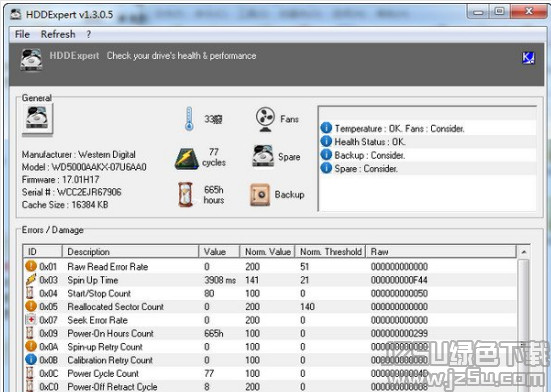The height and width of the screenshot is (392, 551).
Task: Click the Health Status : OK message
Action: (x=370, y=142)
